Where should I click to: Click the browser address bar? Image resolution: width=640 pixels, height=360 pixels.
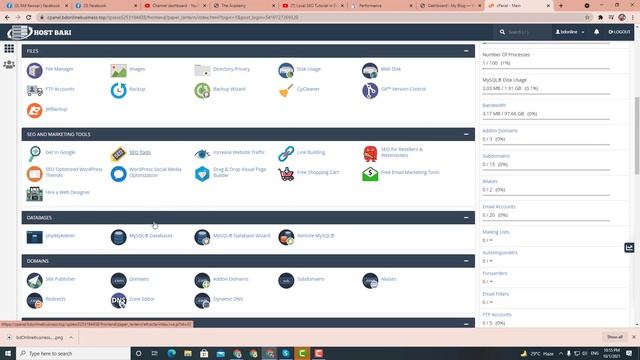[310, 18]
